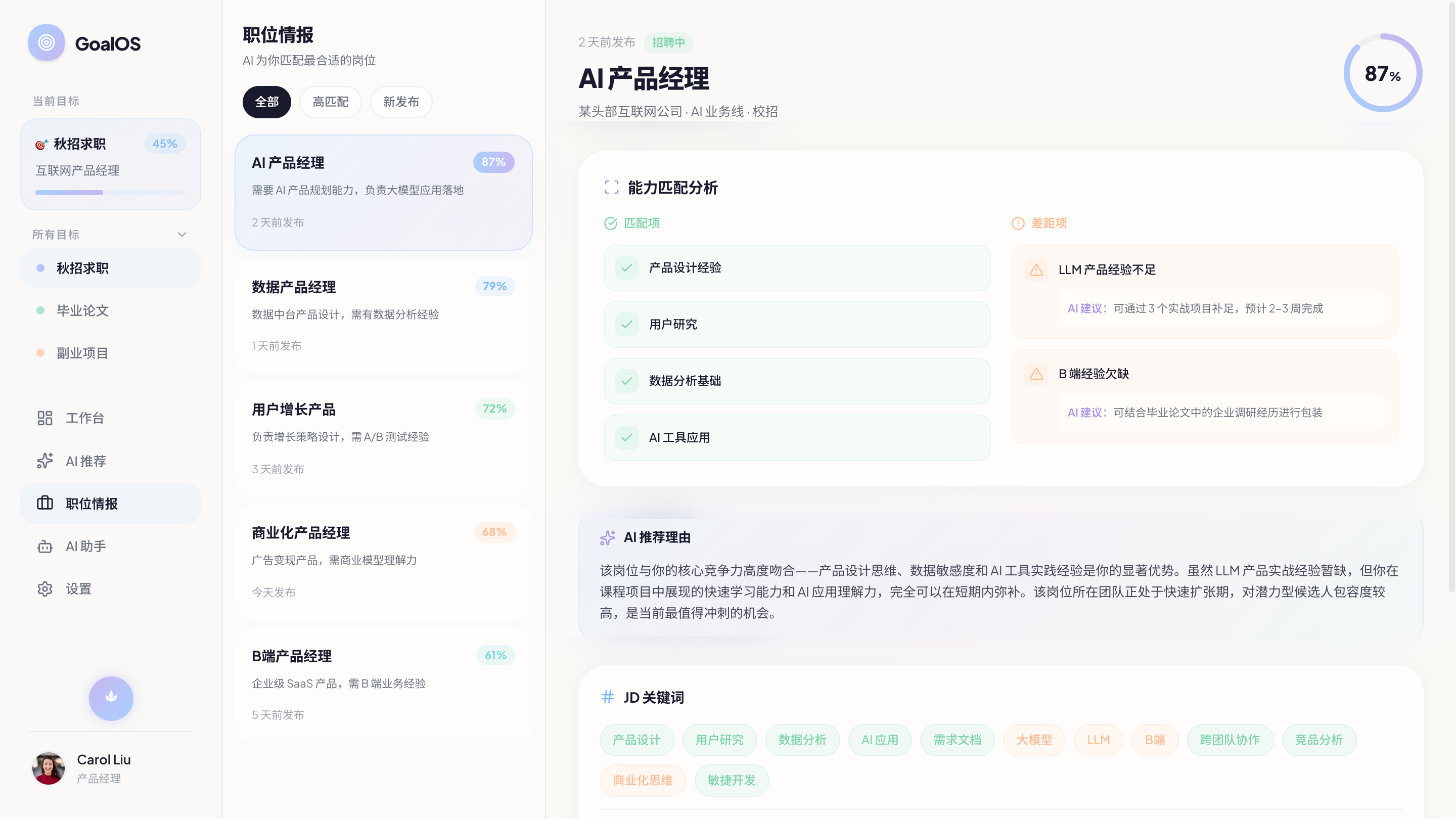
Task: Click the LLM gap AI 建议 text
Action: pyautogui.click(x=1196, y=308)
